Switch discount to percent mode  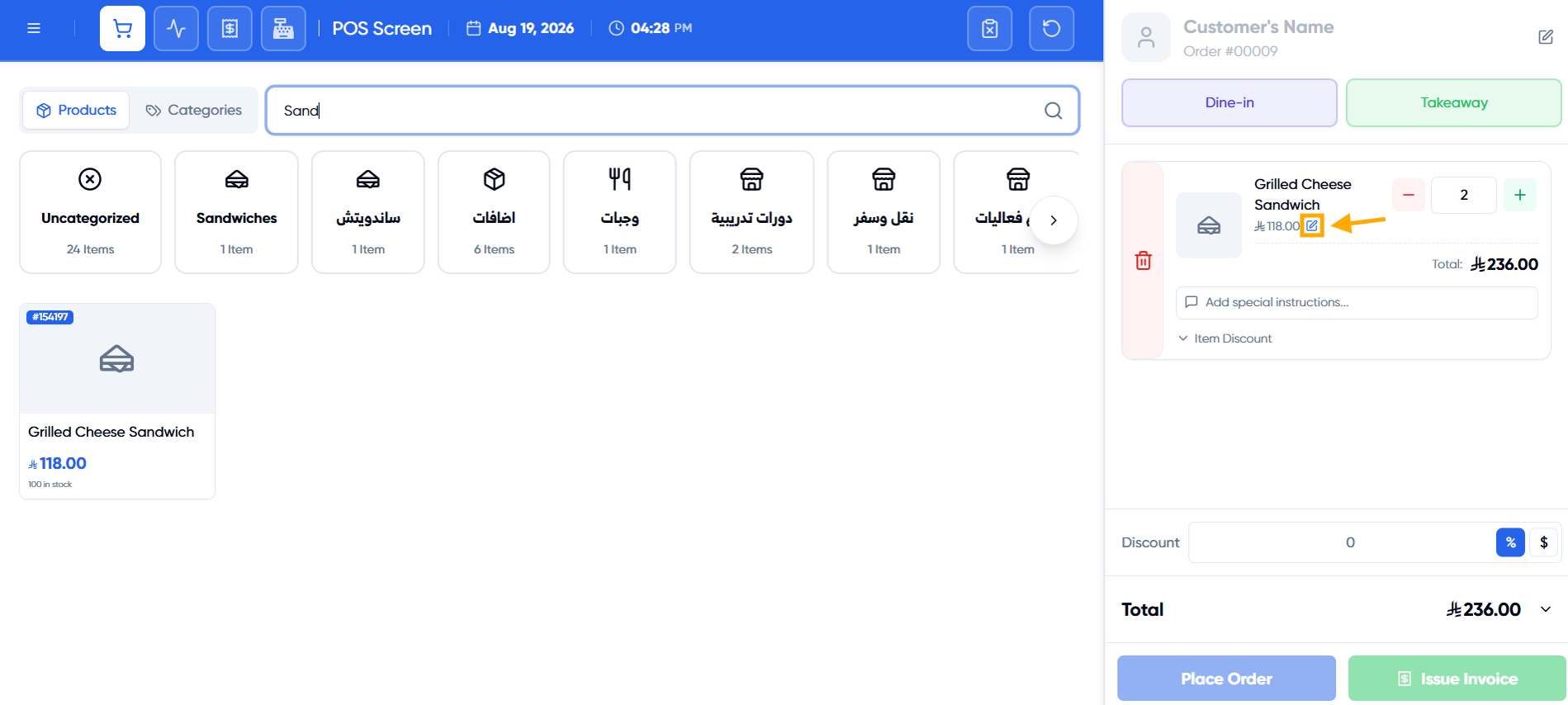1510,542
